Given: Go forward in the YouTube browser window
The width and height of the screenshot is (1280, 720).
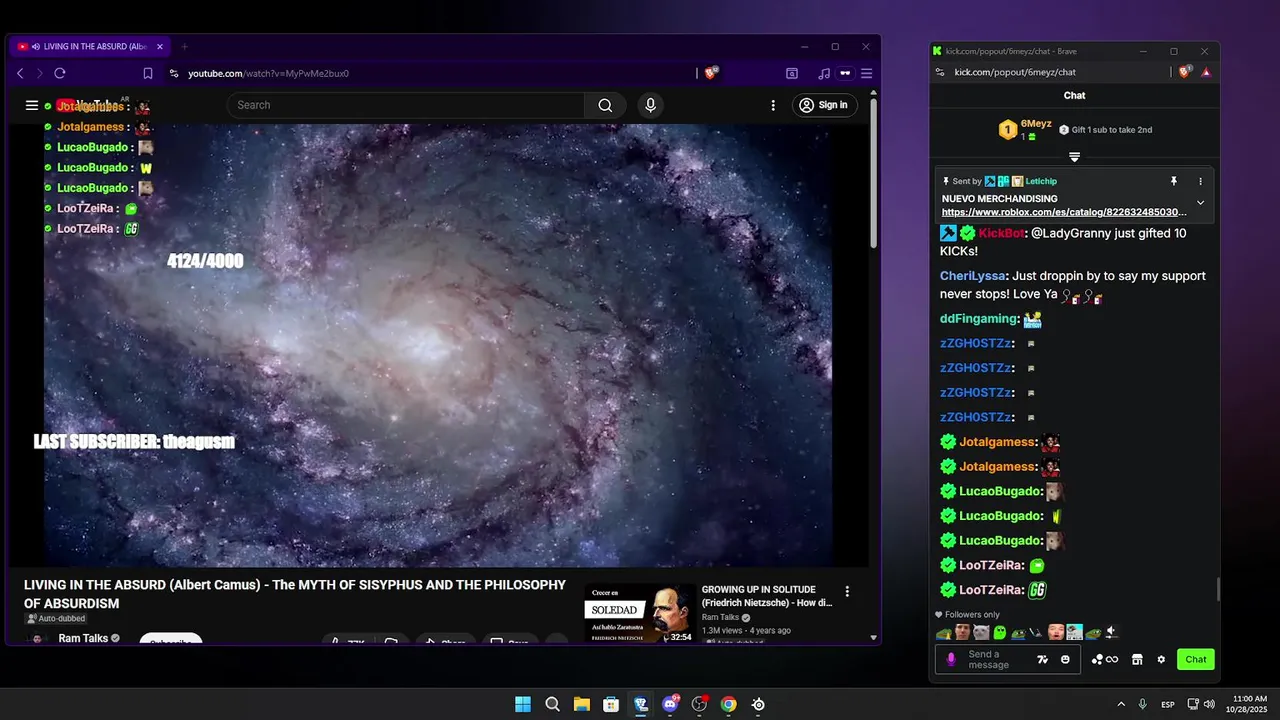Looking at the screenshot, I should (x=40, y=73).
